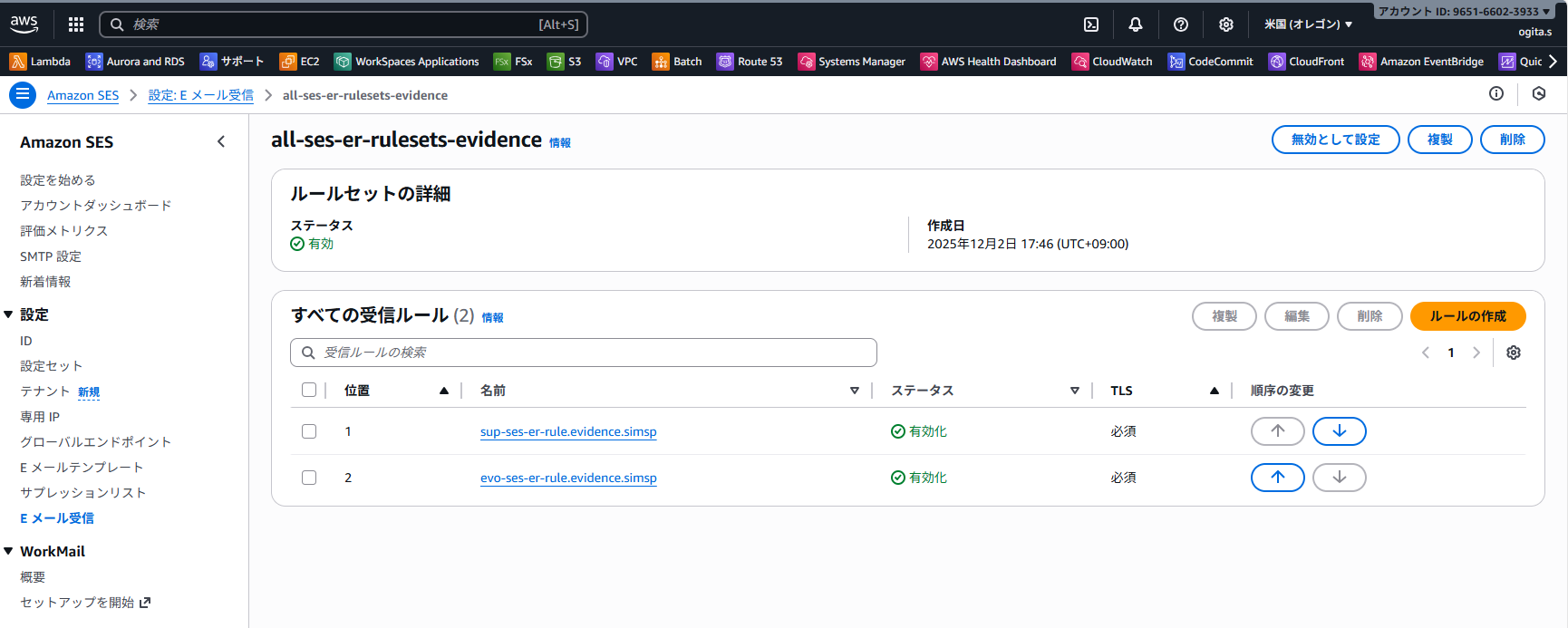Open AWS CloudShell terminal icon
1568x628 pixels.
1091,24
